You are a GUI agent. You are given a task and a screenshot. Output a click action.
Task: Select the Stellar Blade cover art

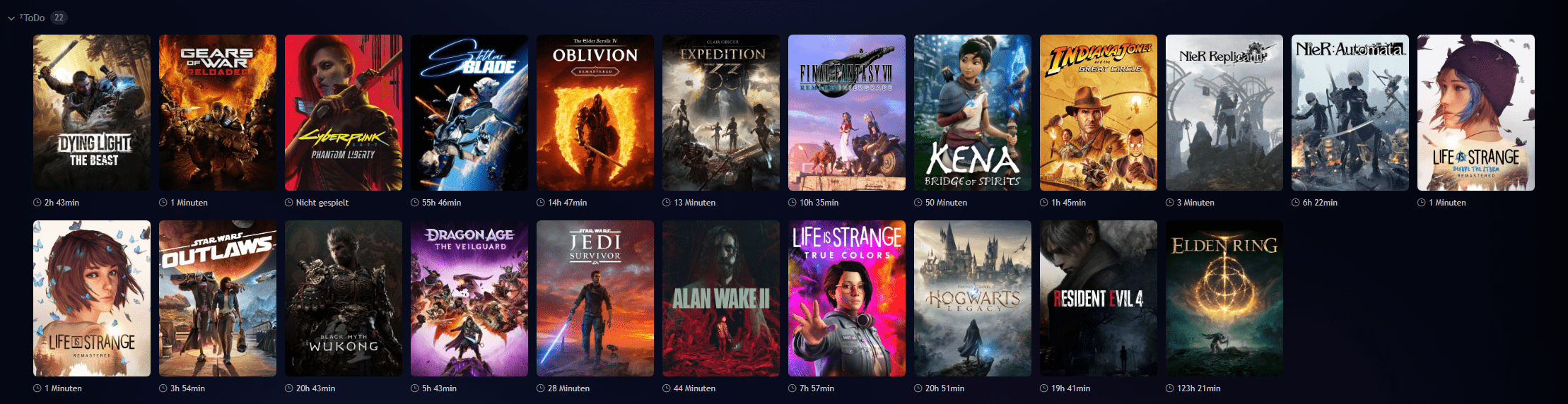(x=469, y=112)
